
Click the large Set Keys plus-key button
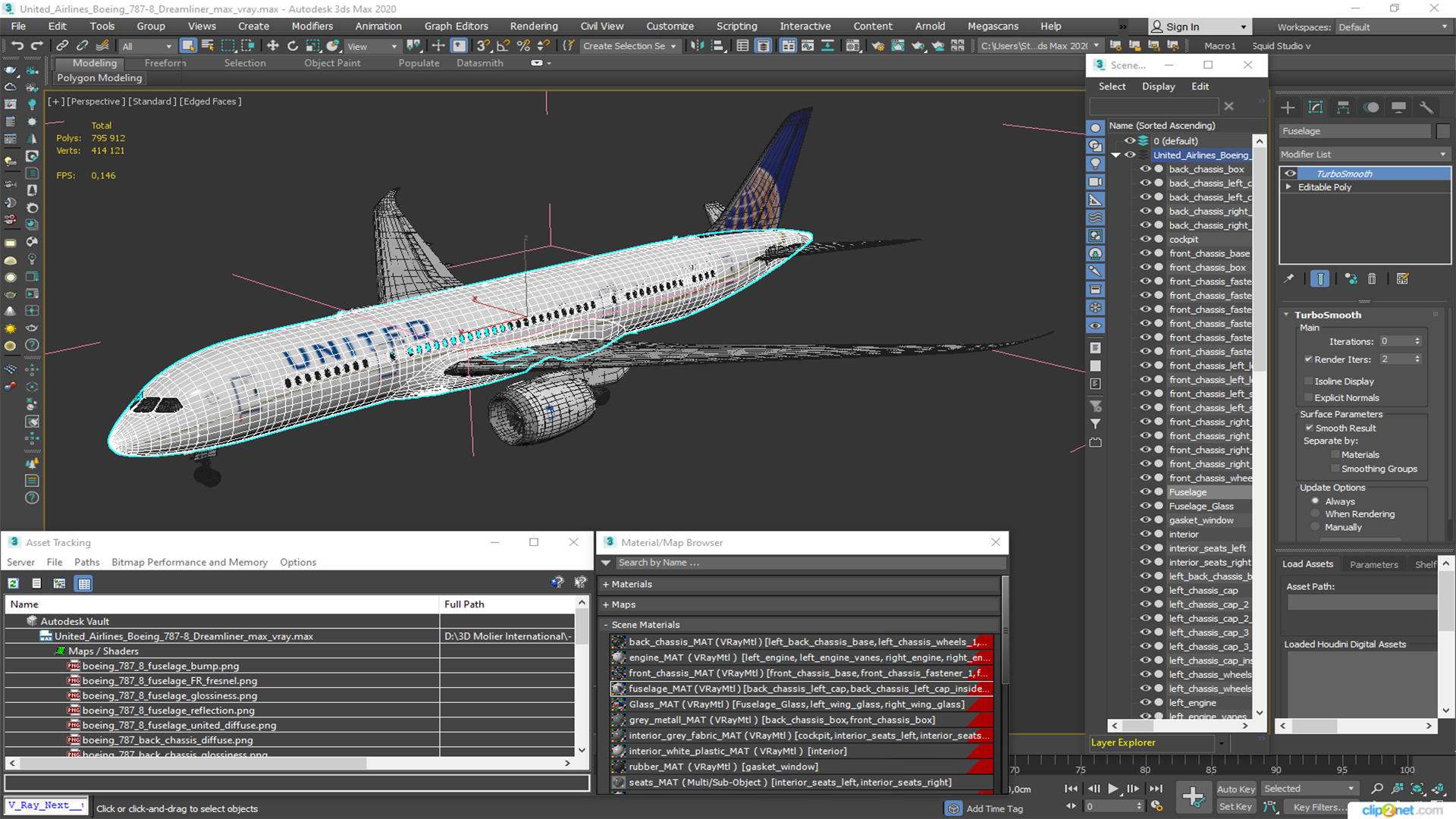(1193, 797)
